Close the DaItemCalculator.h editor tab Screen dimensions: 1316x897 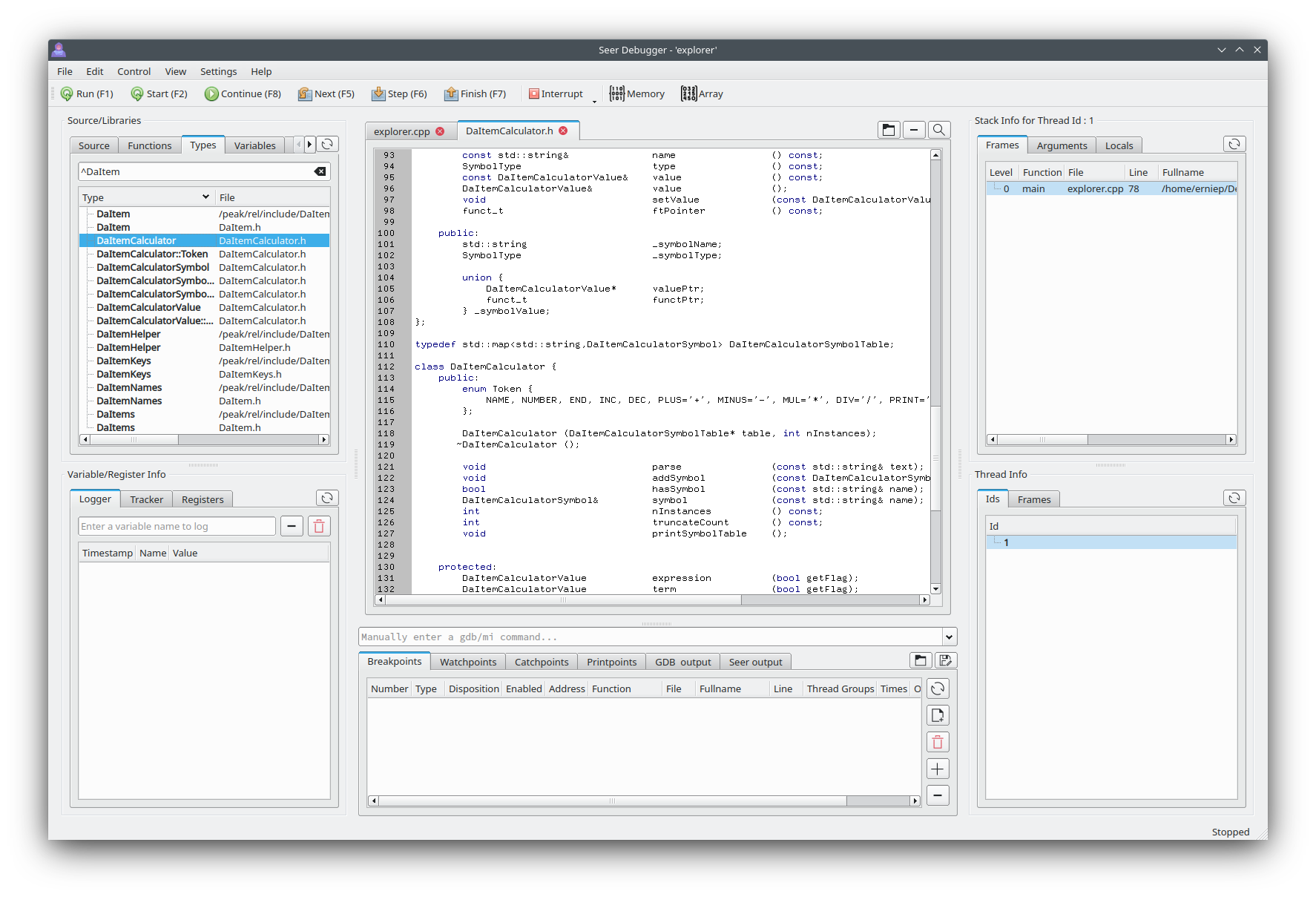coord(563,131)
